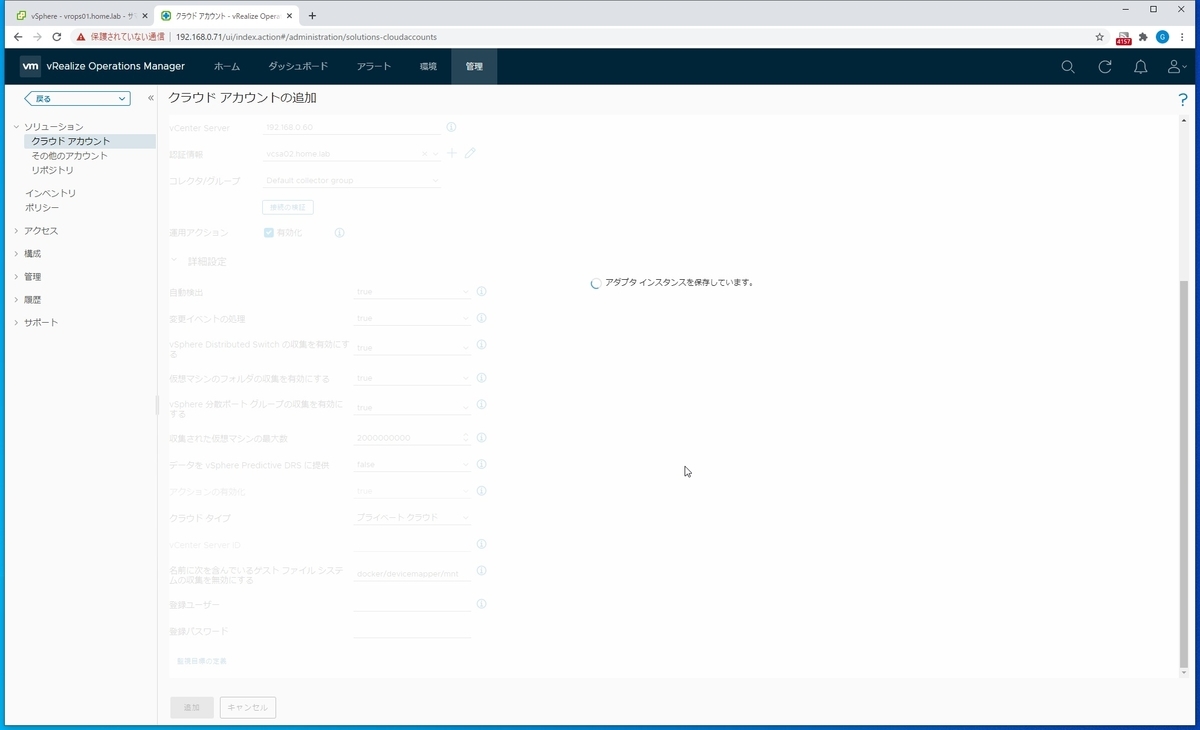Select the 管理 top navigation tab
This screenshot has height=730, width=1200.
tap(474, 67)
